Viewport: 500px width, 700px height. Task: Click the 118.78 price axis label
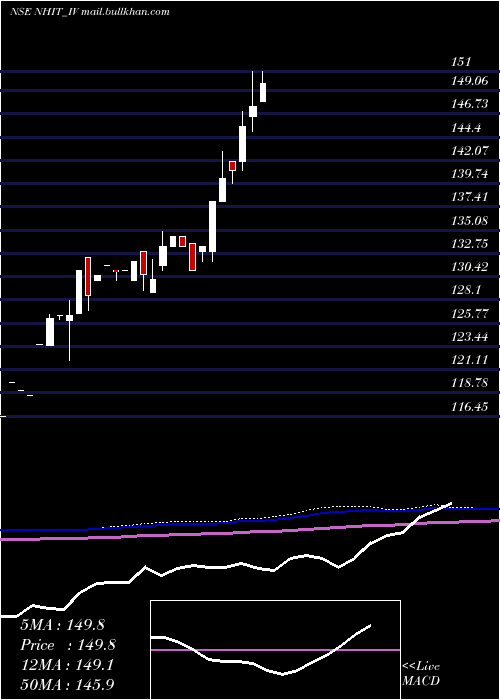click(469, 383)
